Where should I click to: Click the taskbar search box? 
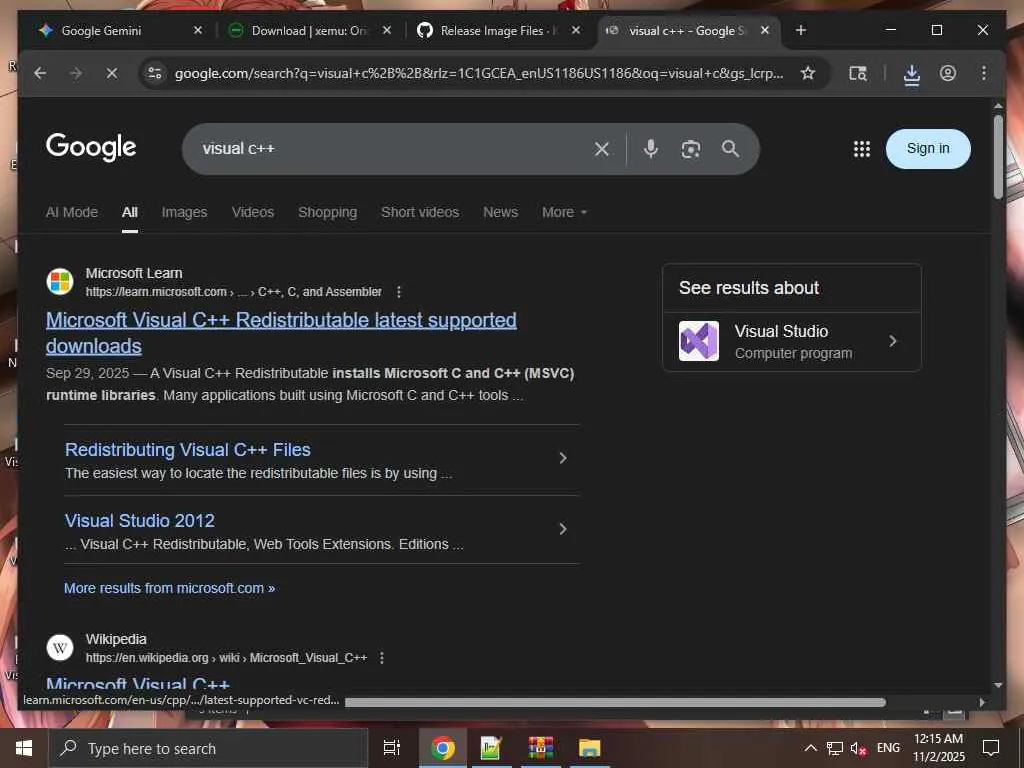(208, 748)
